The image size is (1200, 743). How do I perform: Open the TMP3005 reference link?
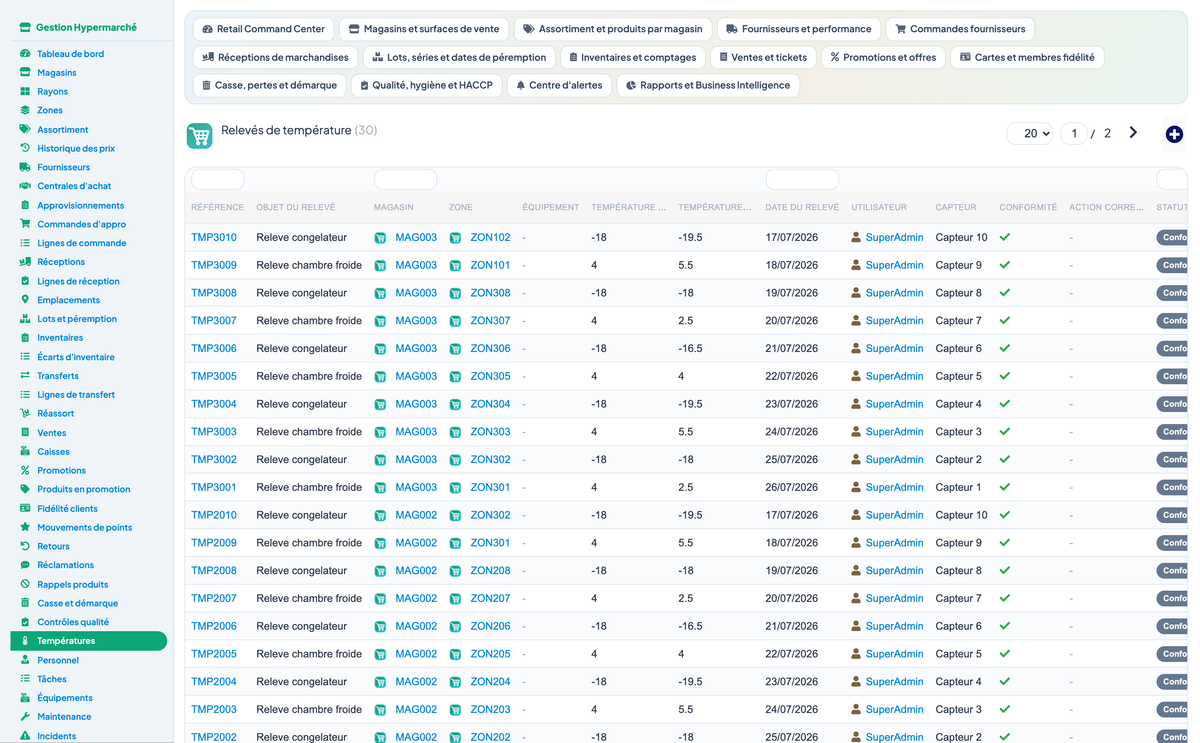tap(214, 377)
